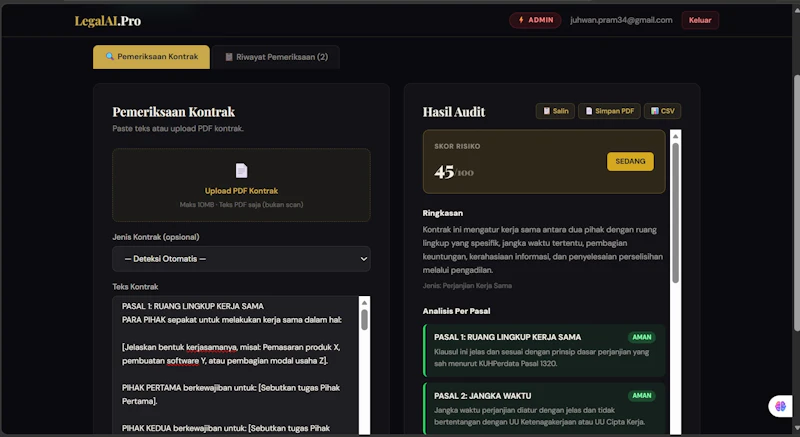Click underlined word software in contract text
Screen dimensions: 800x437
[x=183, y=361]
